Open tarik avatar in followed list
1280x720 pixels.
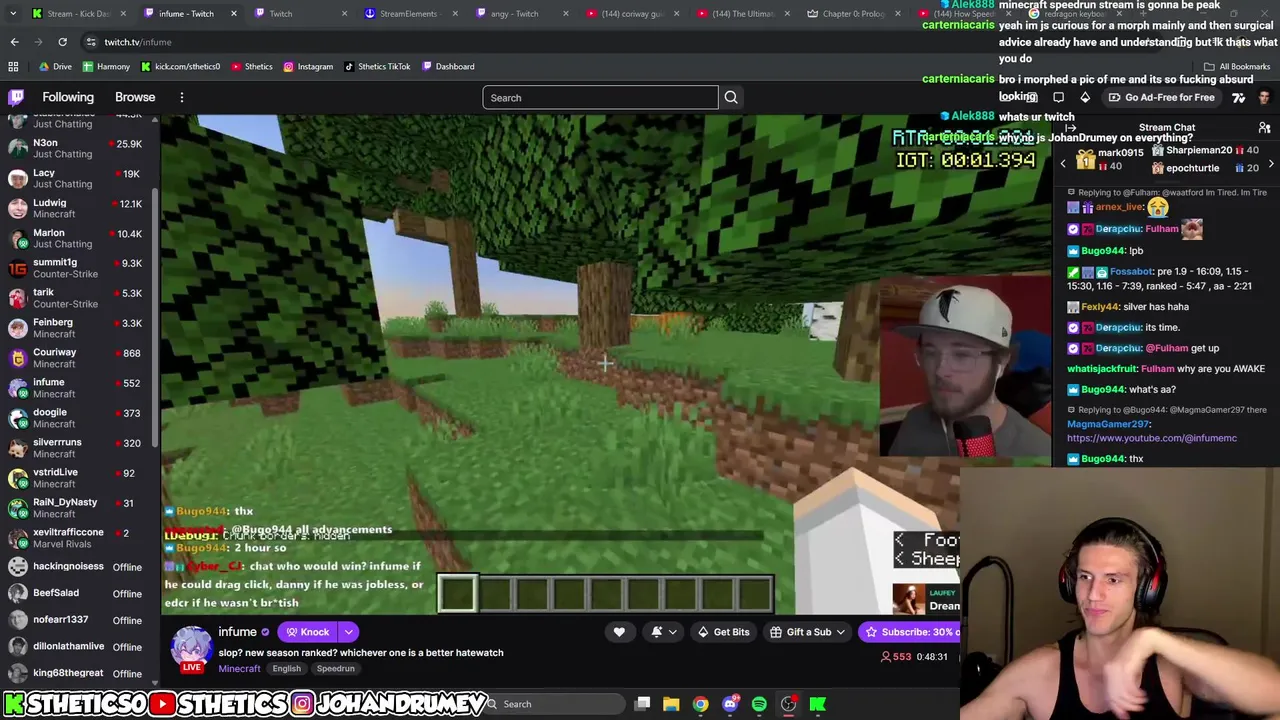point(17,298)
